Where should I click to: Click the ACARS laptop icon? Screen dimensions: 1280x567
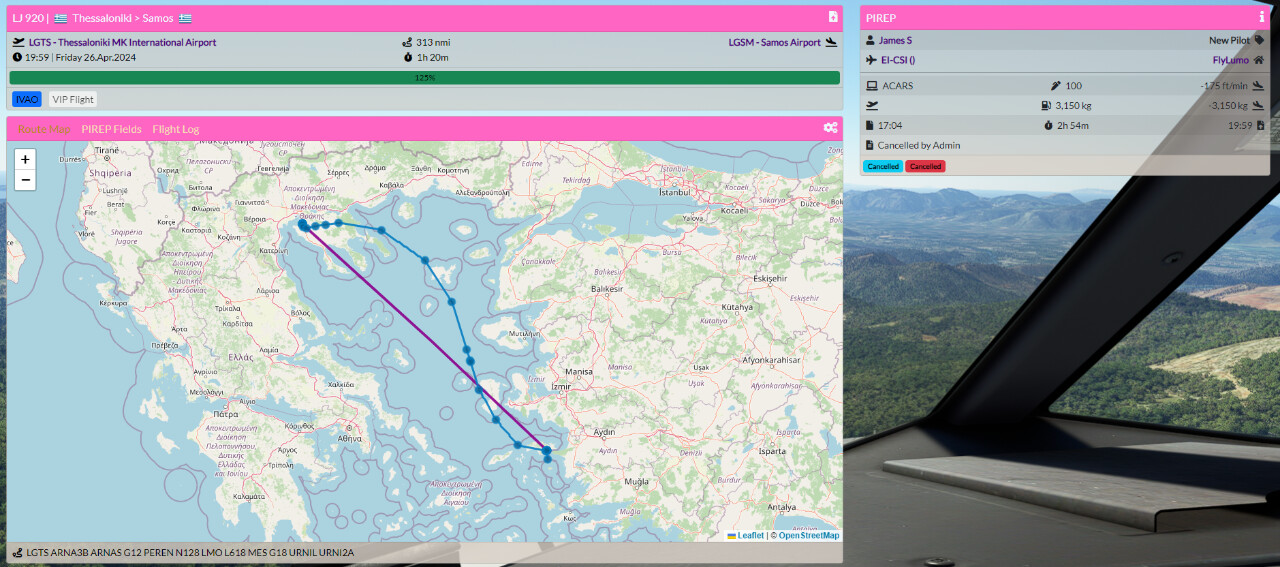click(871, 86)
